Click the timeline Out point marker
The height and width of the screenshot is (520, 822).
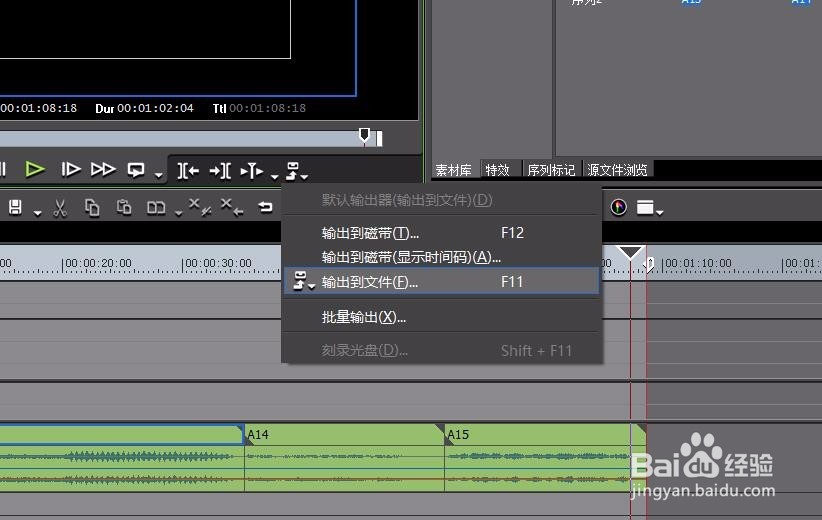[x=650, y=264]
